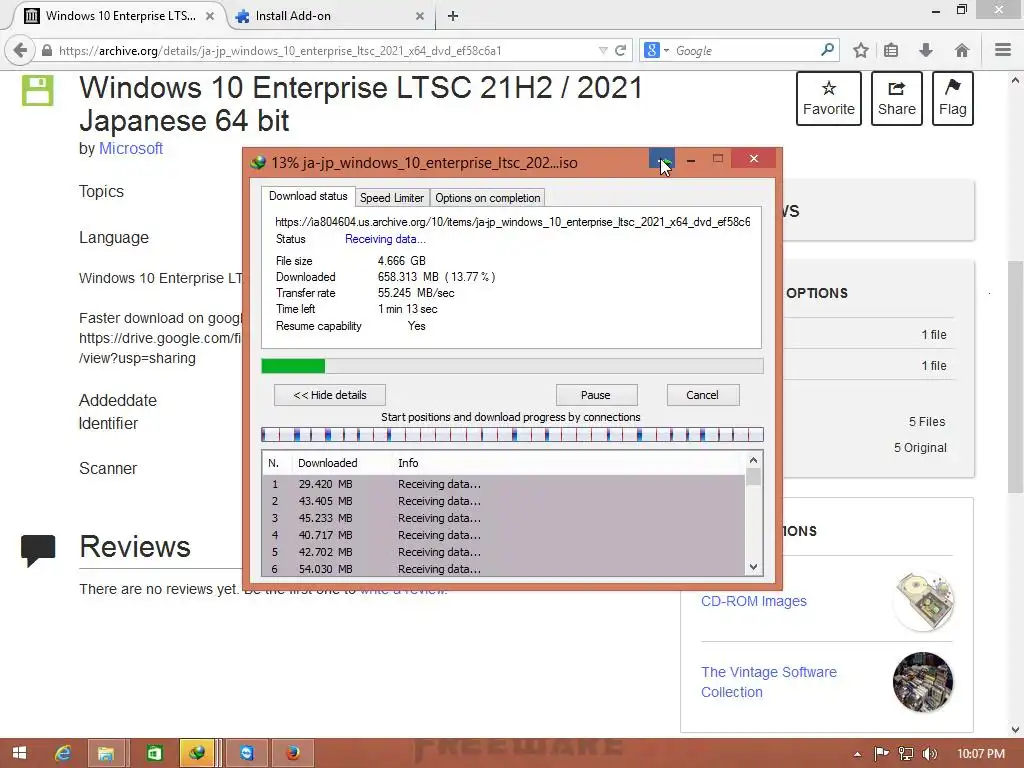The width and height of the screenshot is (1024, 768).
Task: Select the Windows 10 Enterprise LTS tab
Action: pyautogui.click(x=119, y=16)
